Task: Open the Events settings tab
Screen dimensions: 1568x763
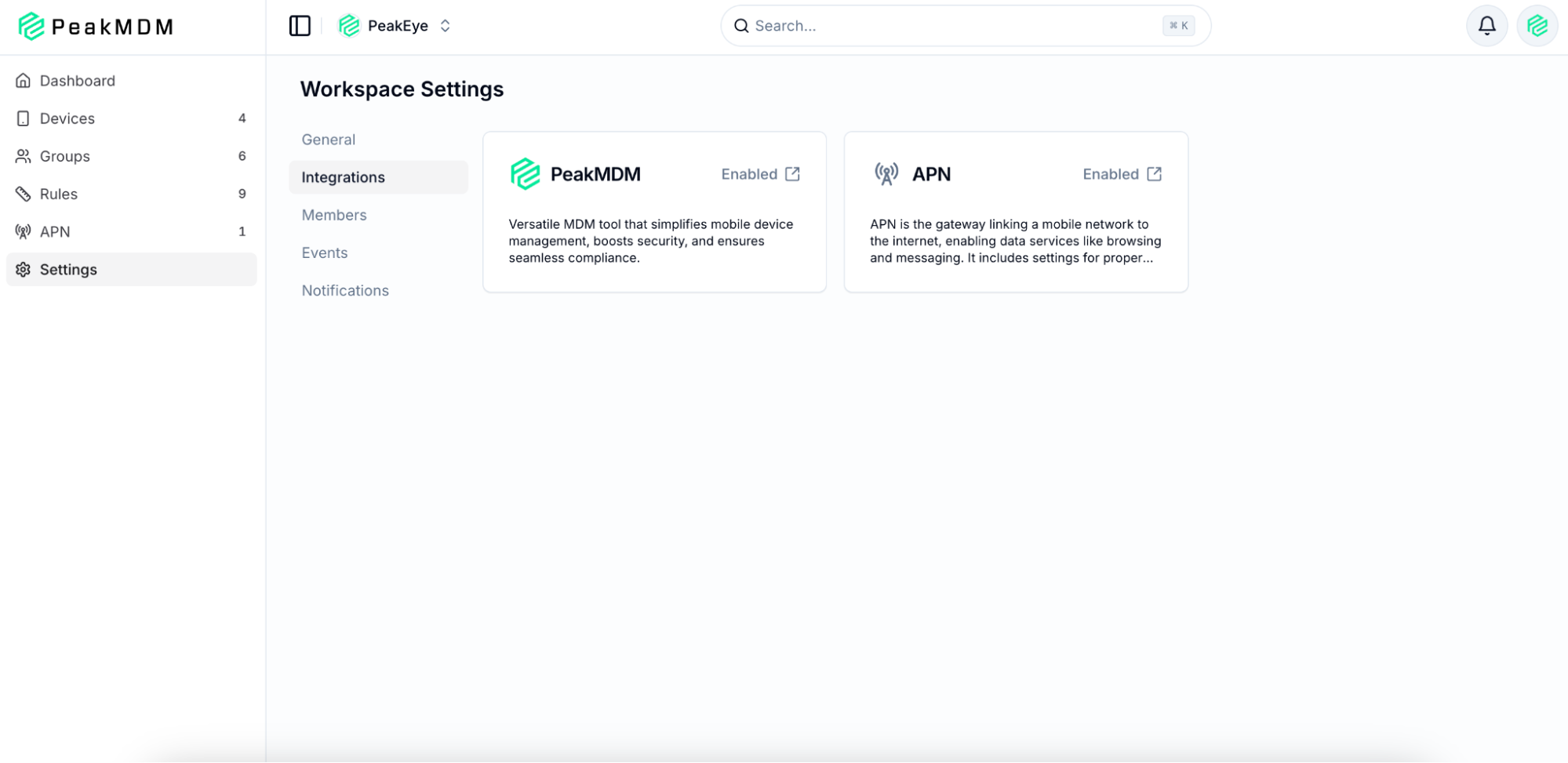Action: 325,253
